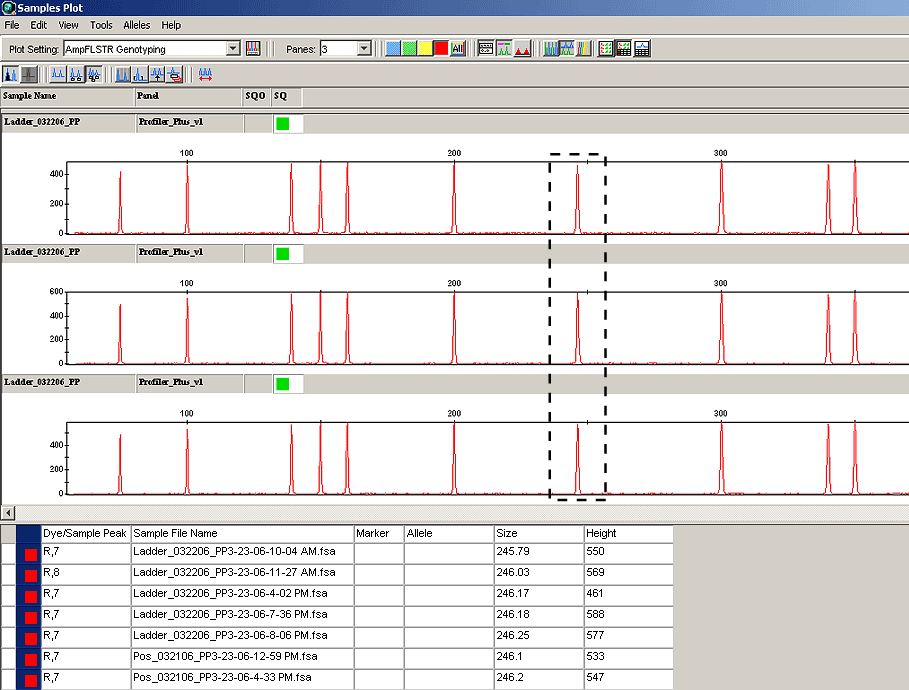909x690 pixels.
Task: Open the View menu
Action: tap(68, 25)
